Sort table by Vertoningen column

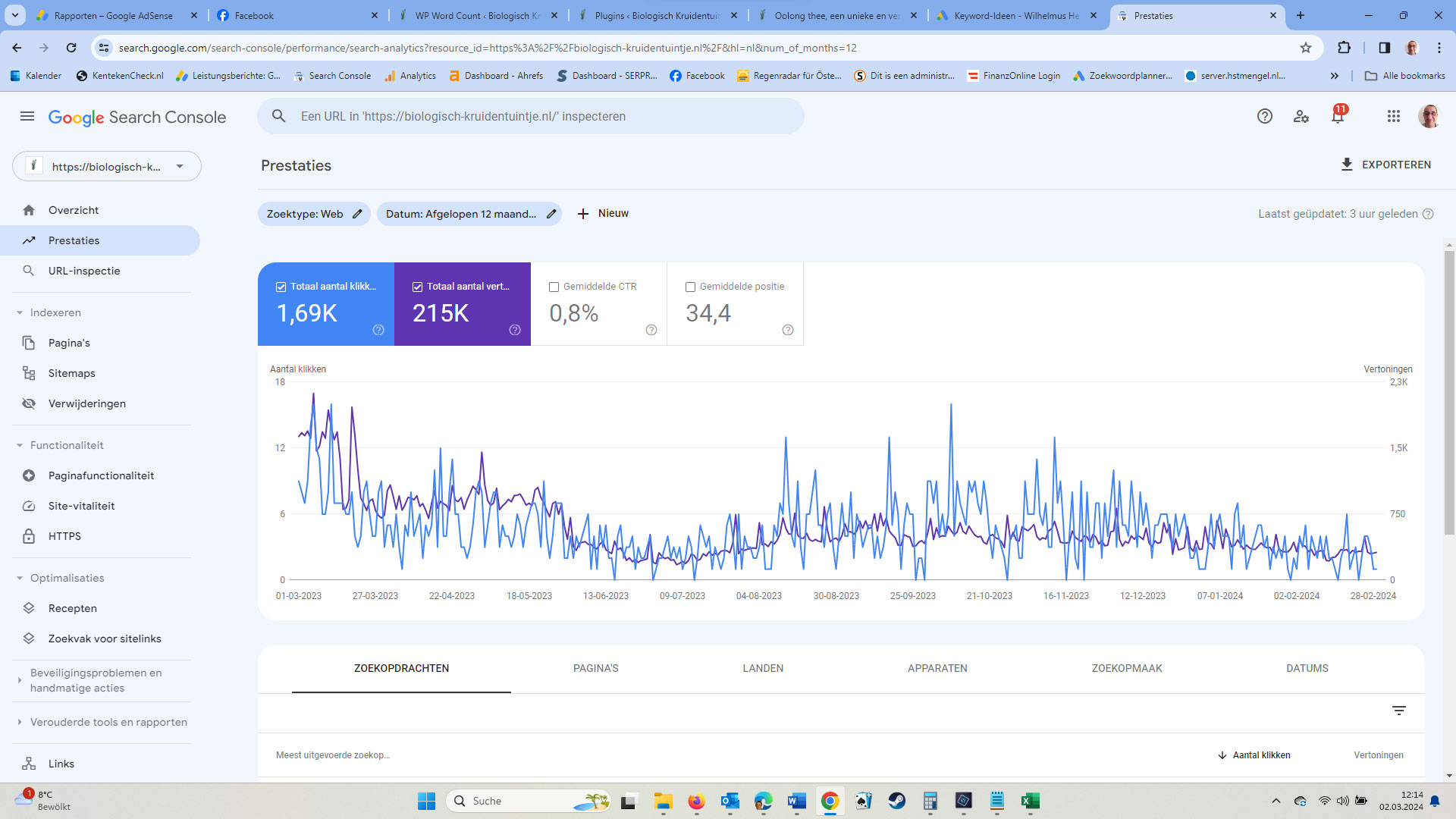[x=1379, y=755]
